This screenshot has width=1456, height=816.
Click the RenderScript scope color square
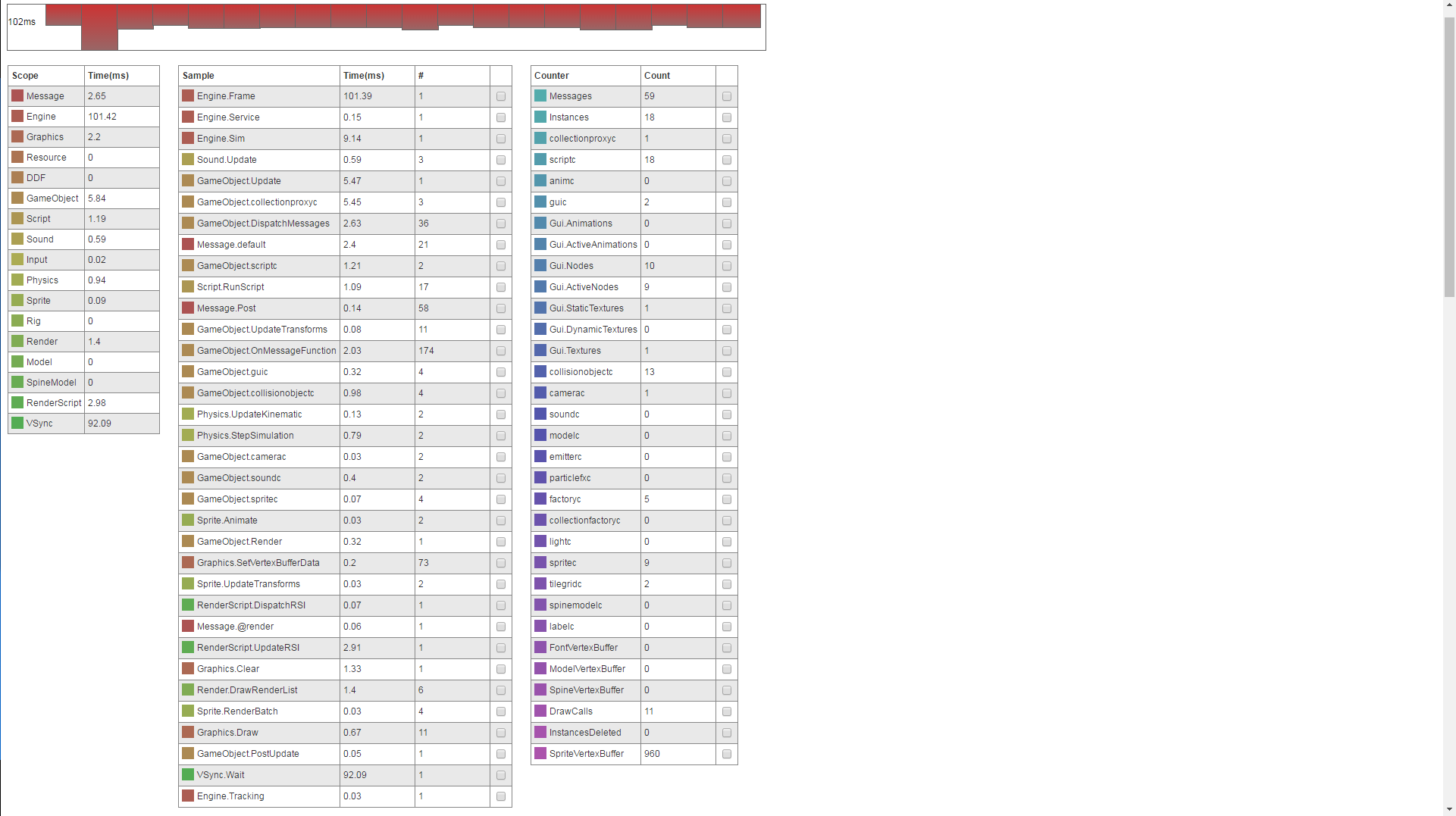[x=17, y=402]
